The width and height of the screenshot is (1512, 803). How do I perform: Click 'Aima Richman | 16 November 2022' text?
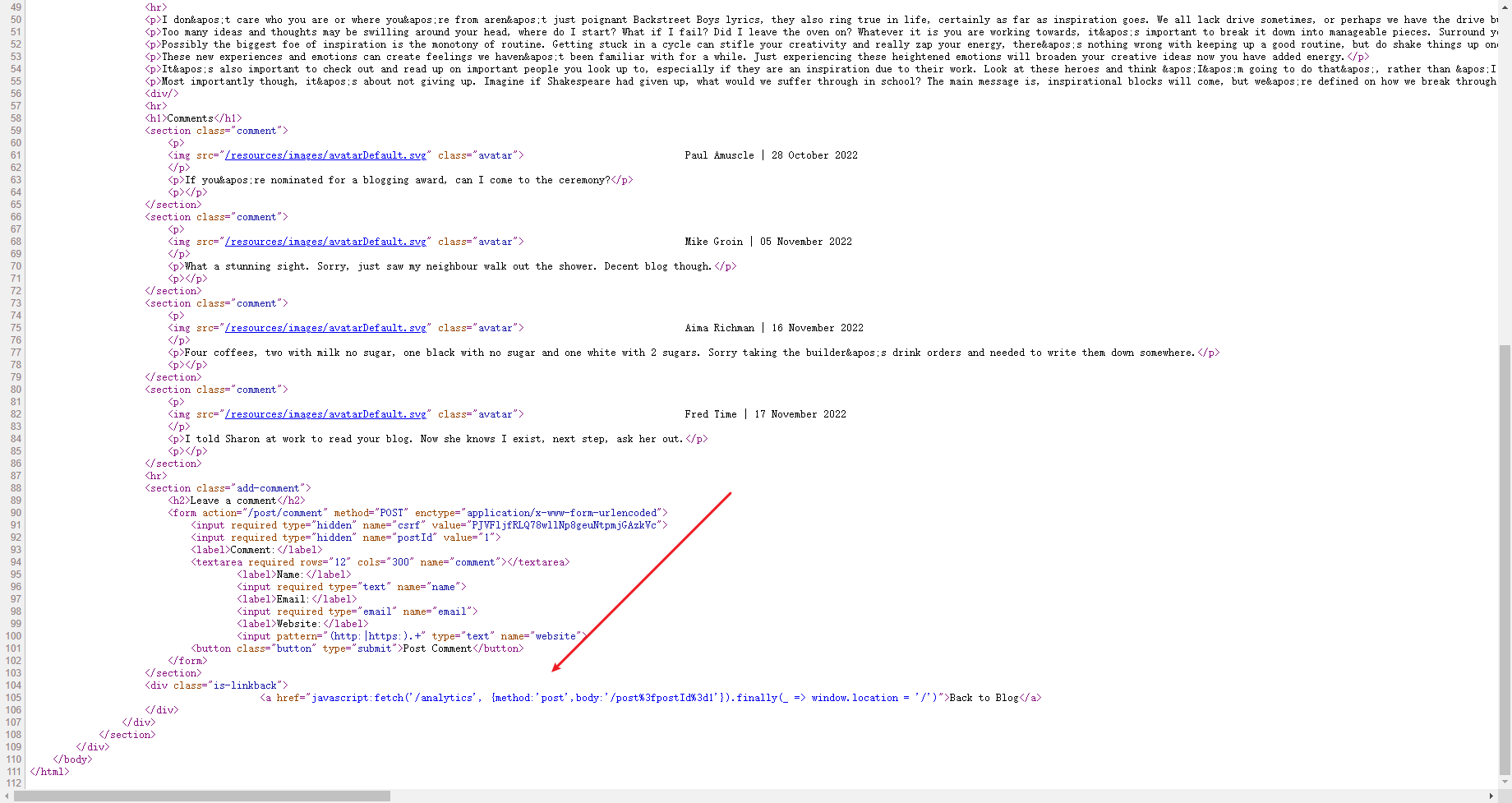[774, 328]
